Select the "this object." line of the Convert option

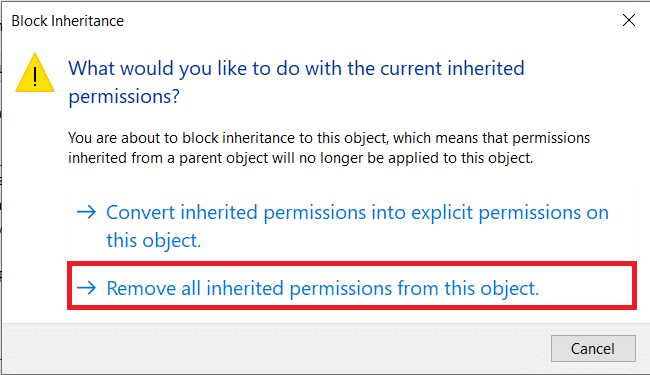point(154,240)
